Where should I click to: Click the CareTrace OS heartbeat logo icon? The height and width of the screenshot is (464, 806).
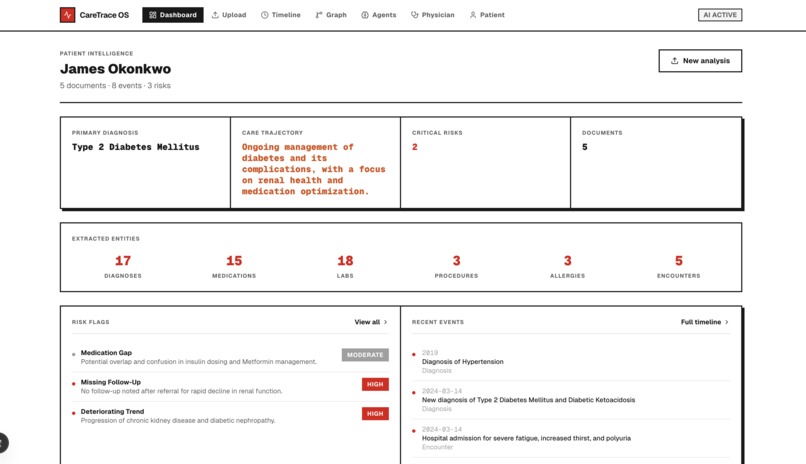point(67,15)
